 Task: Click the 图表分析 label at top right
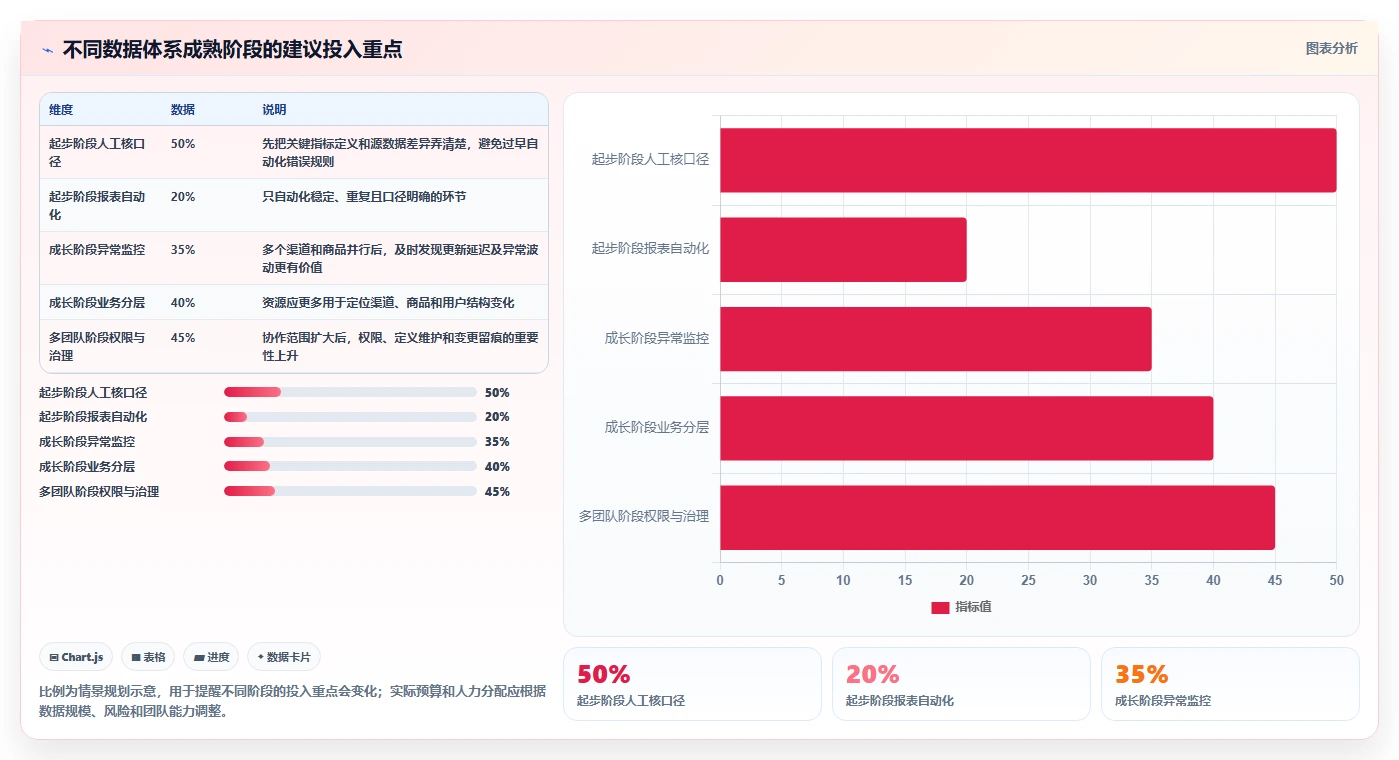click(x=1331, y=48)
